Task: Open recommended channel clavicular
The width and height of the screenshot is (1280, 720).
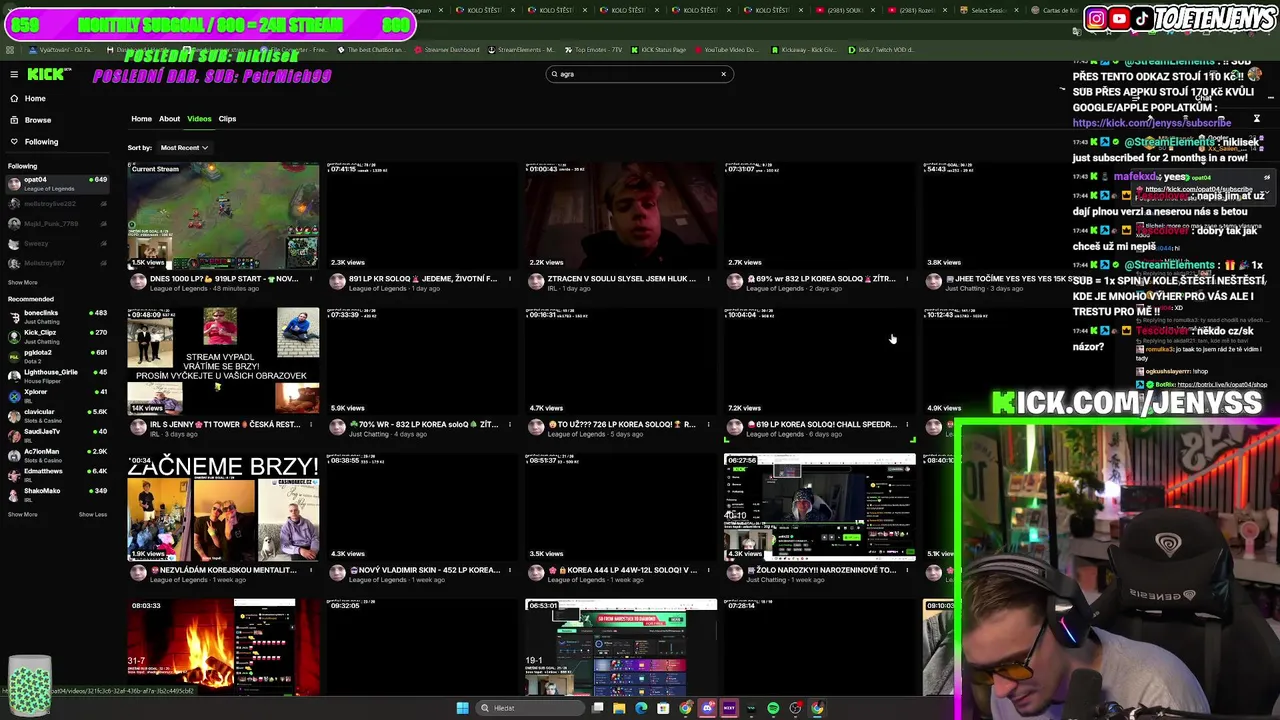Action: tap(57, 415)
